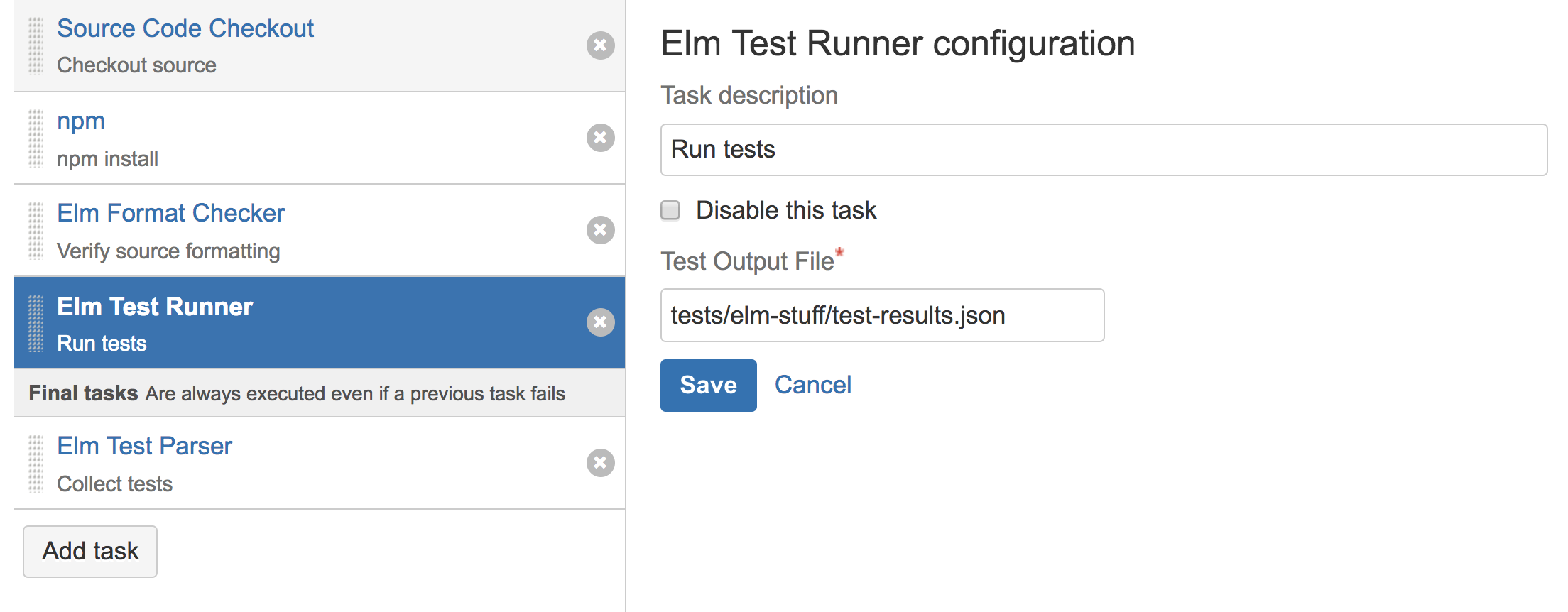Click the Cancel link
Image resolution: width=1568 pixels, height=612 pixels.
[x=812, y=385]
